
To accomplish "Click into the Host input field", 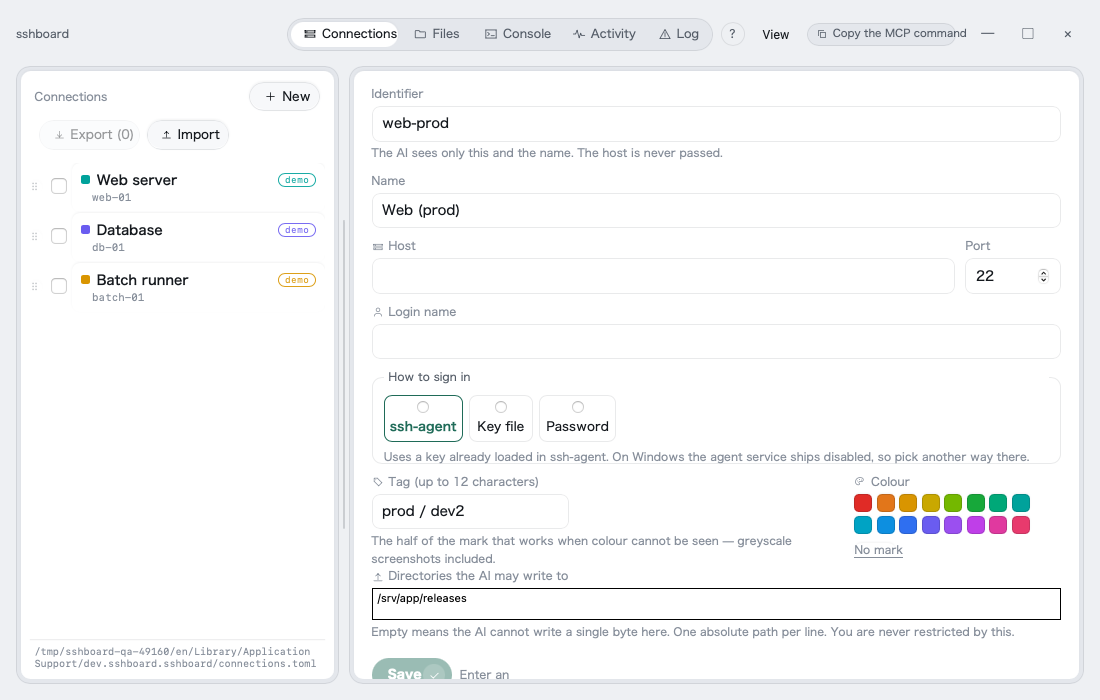I will [x=663, y=276].
